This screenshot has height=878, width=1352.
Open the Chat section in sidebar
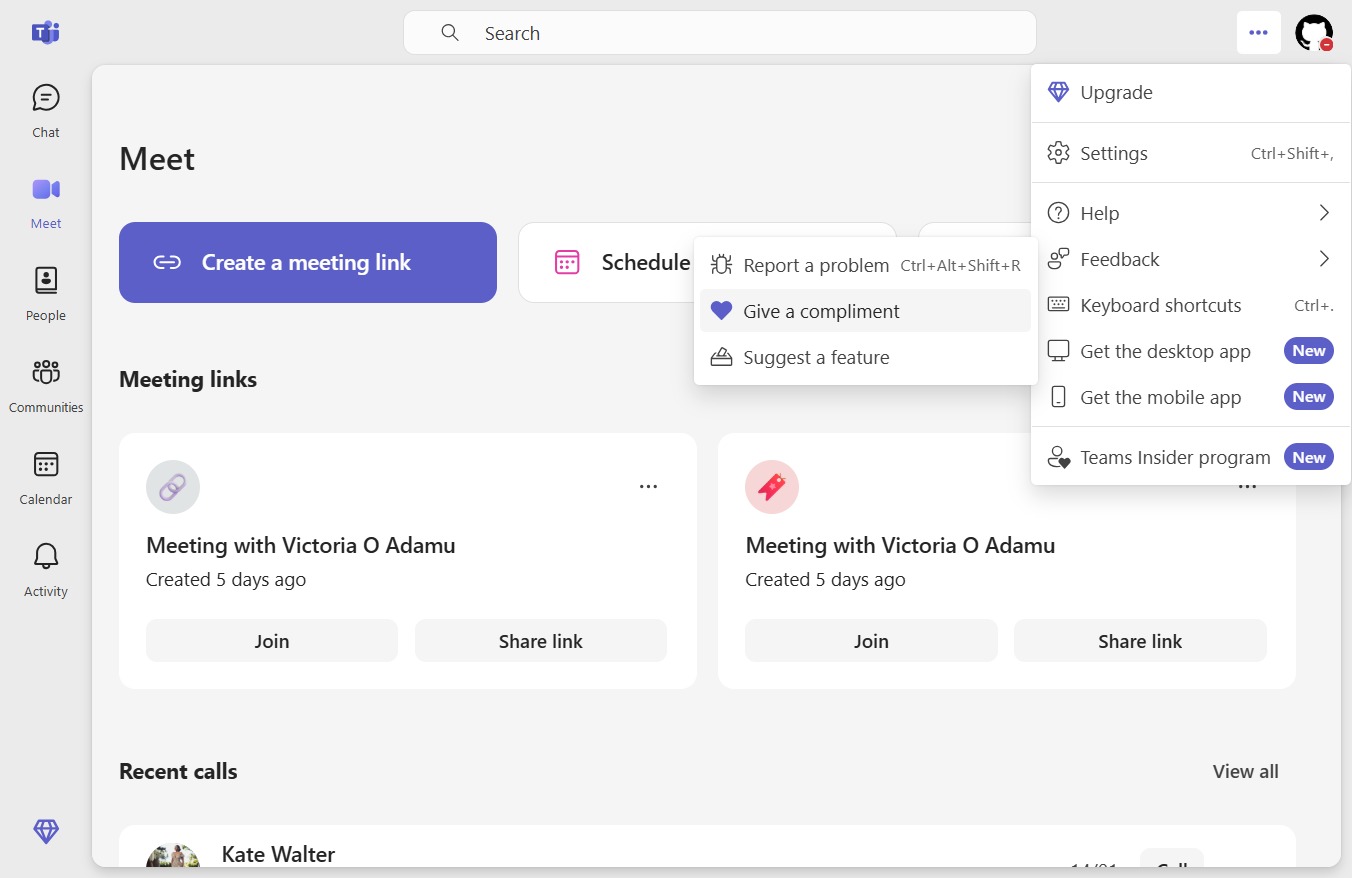46,110
